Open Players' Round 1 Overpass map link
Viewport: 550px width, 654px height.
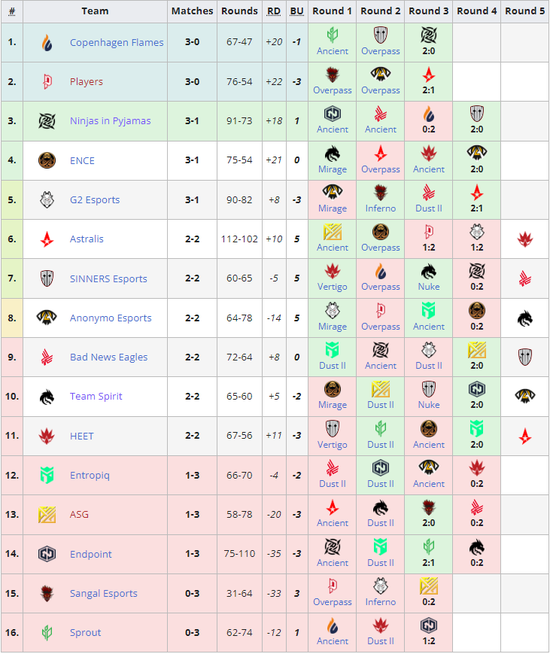point(332,90)
